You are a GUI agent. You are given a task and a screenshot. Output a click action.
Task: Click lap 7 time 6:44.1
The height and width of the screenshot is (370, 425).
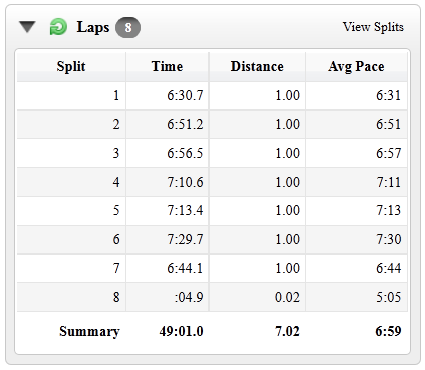[185, 268]
